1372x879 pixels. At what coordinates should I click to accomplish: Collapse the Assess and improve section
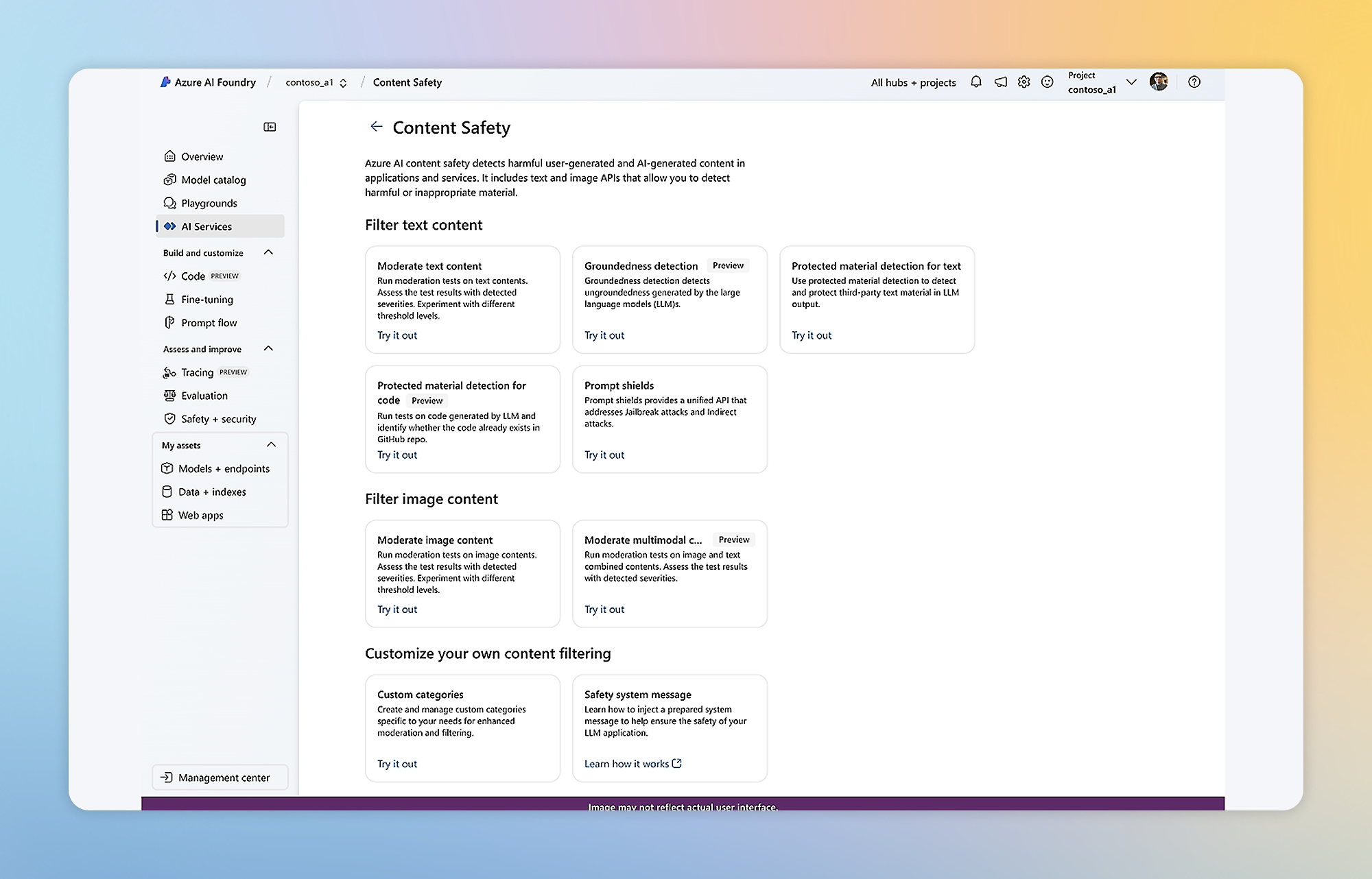click(x=268, y=348)
